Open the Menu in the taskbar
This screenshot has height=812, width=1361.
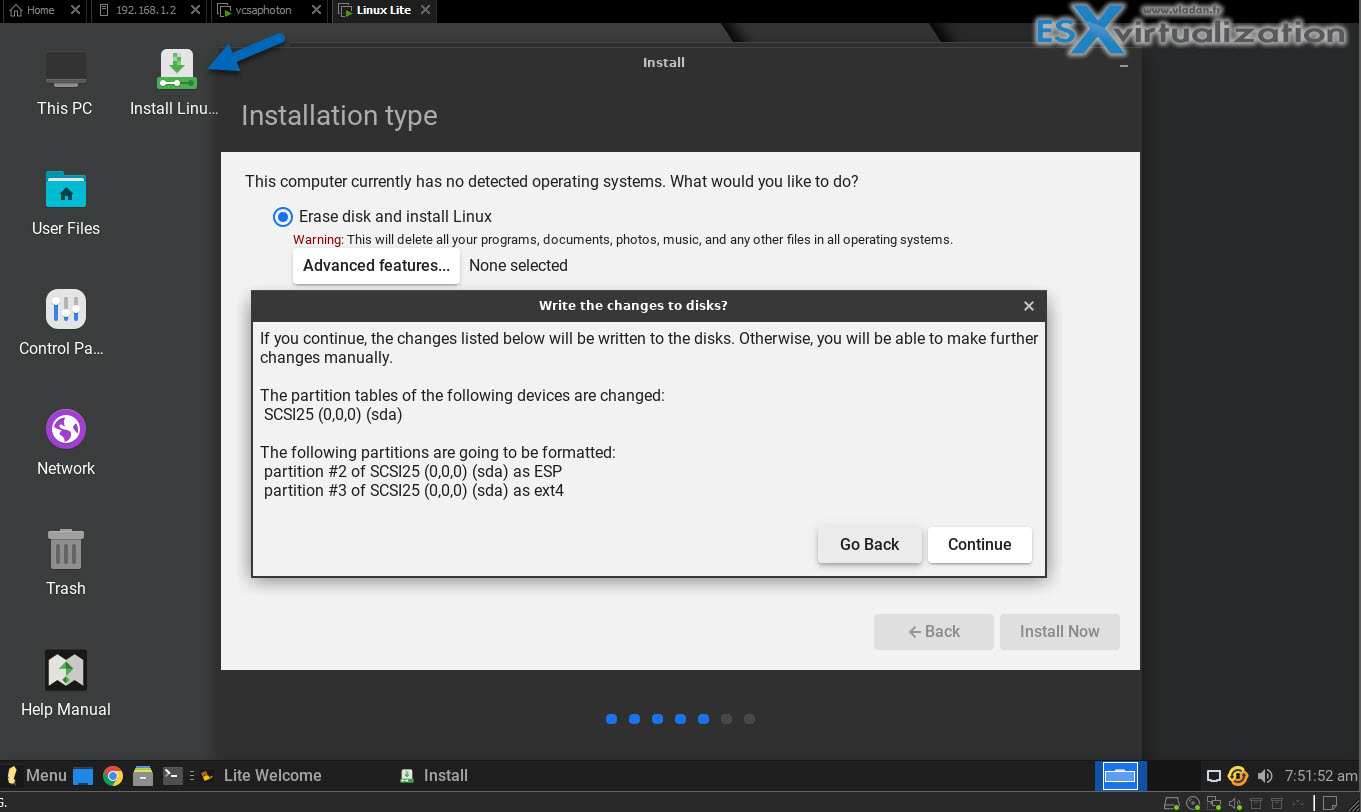pos(37,775)
